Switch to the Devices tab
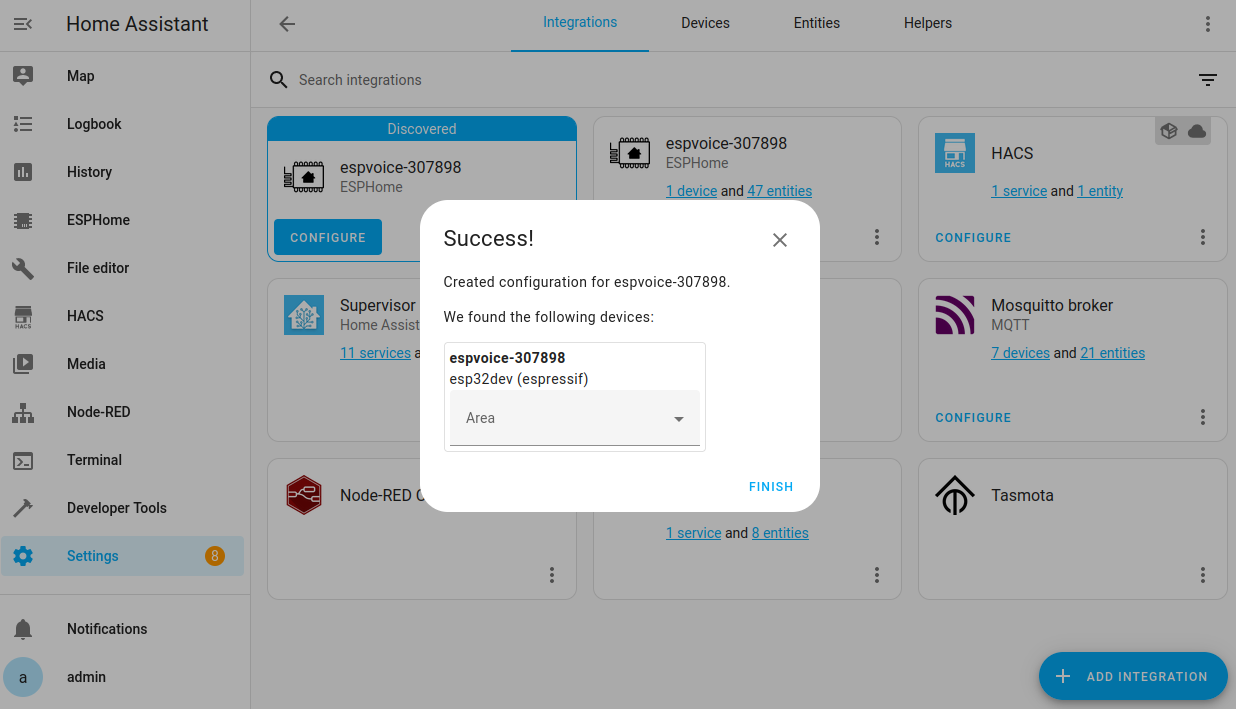Image resolution: width=1236 pixels, height=709 pixels. pyautogui.click(x=705, y=24)
